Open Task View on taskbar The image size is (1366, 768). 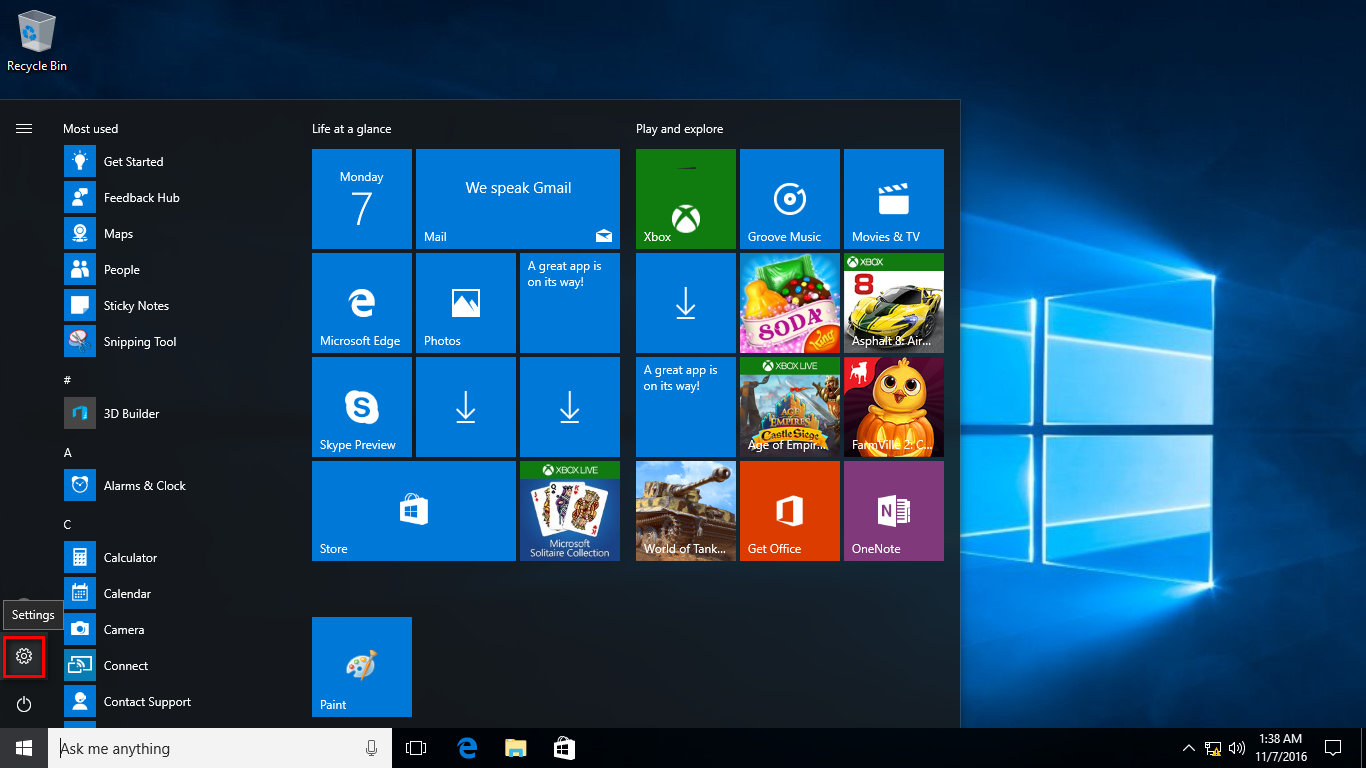point(416,748)
